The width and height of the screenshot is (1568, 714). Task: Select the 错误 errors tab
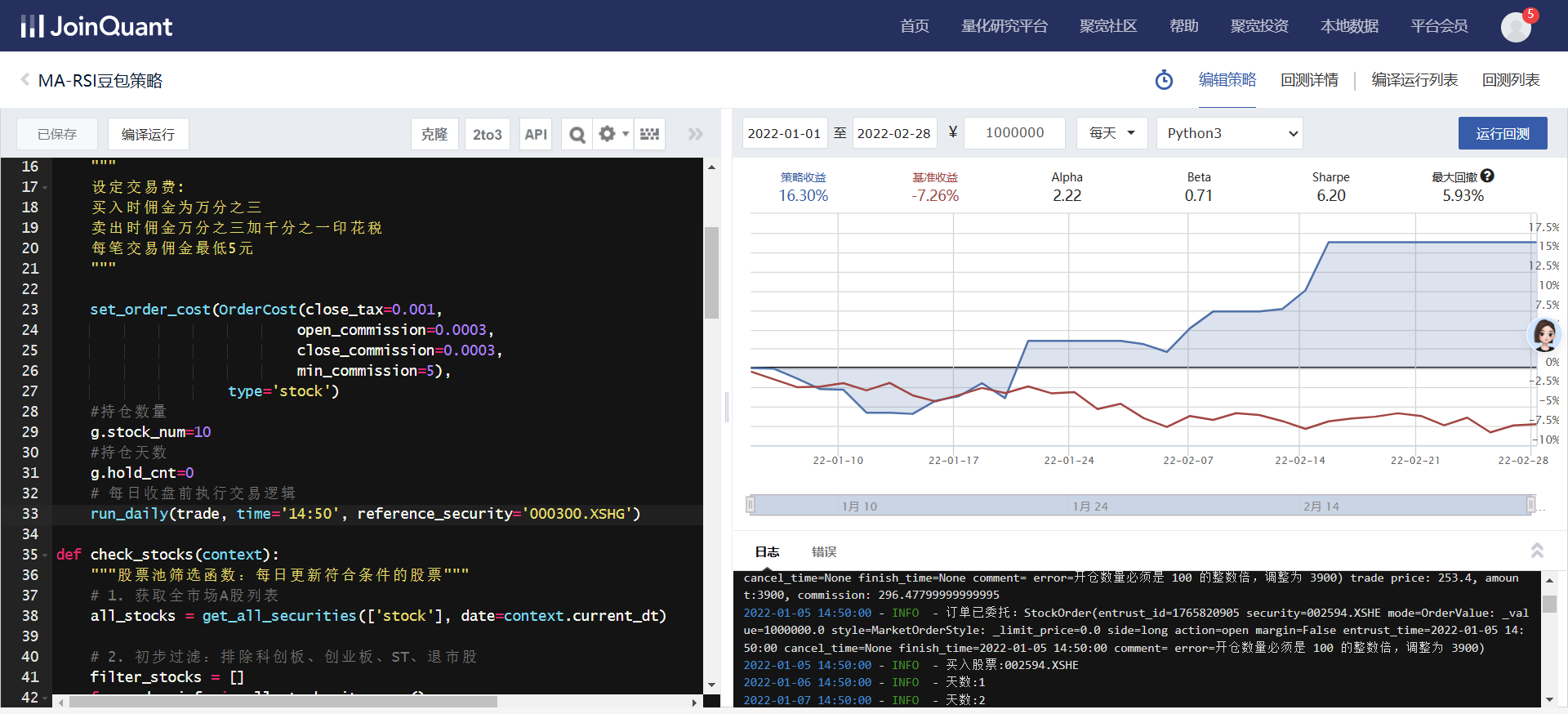(x=824, y=551)
